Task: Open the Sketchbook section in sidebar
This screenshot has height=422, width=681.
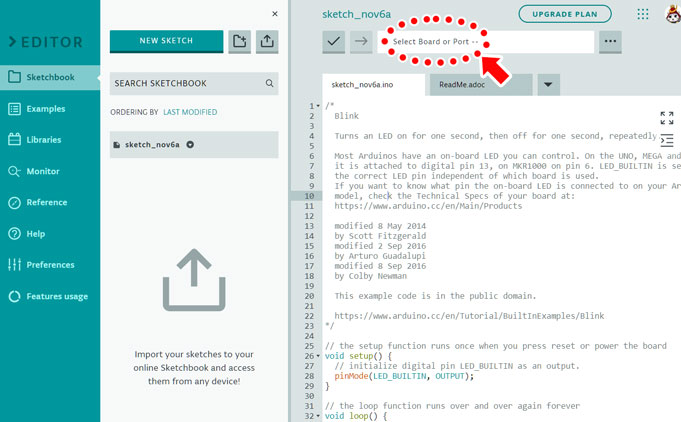Action: (50, 77)
